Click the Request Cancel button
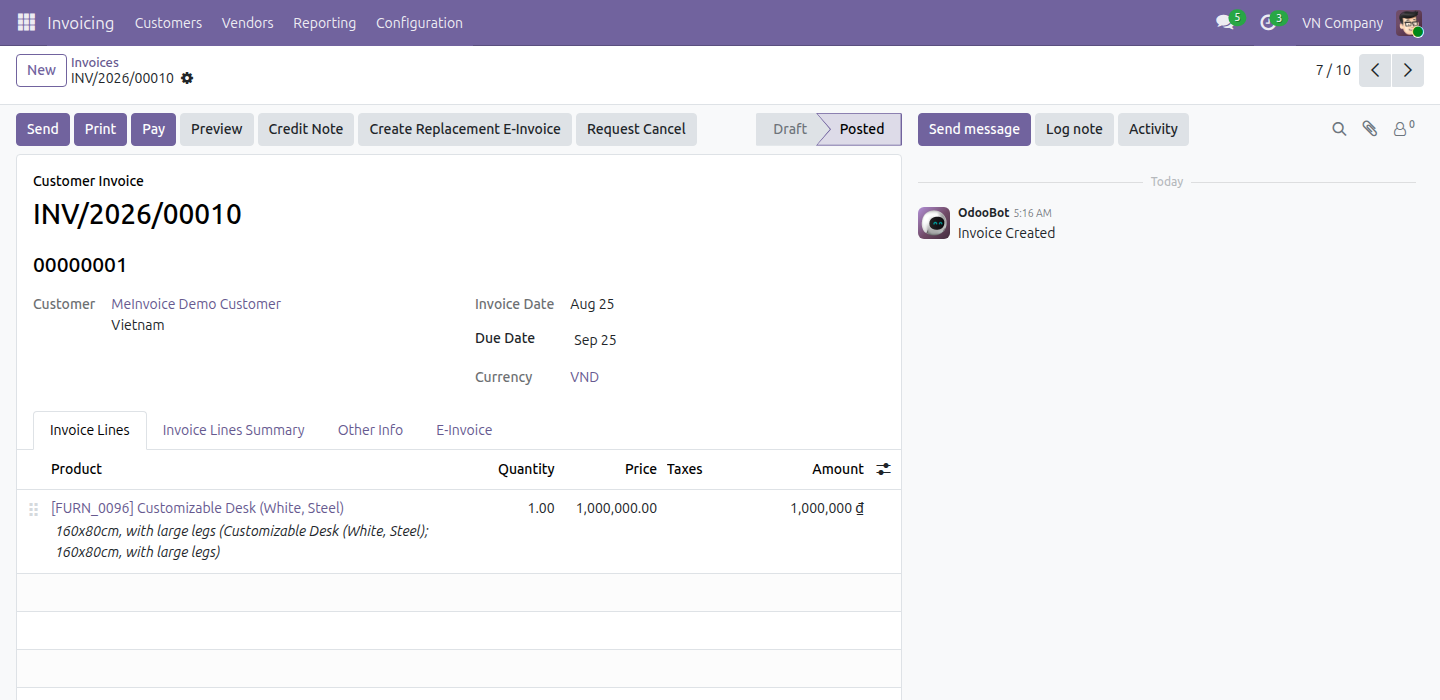1440x700 pixels. pyautogui.click(x=636, y=129)
